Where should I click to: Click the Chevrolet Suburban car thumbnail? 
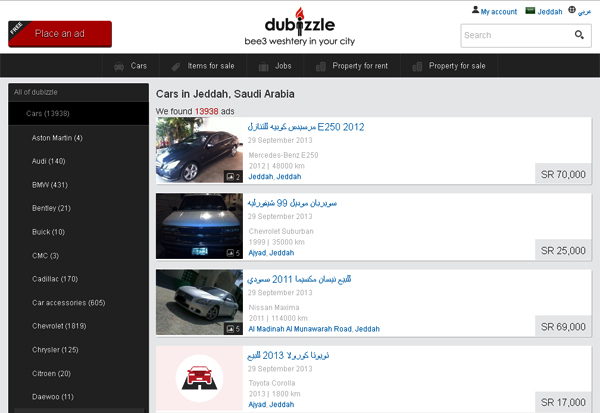click(x=199, y=226)
